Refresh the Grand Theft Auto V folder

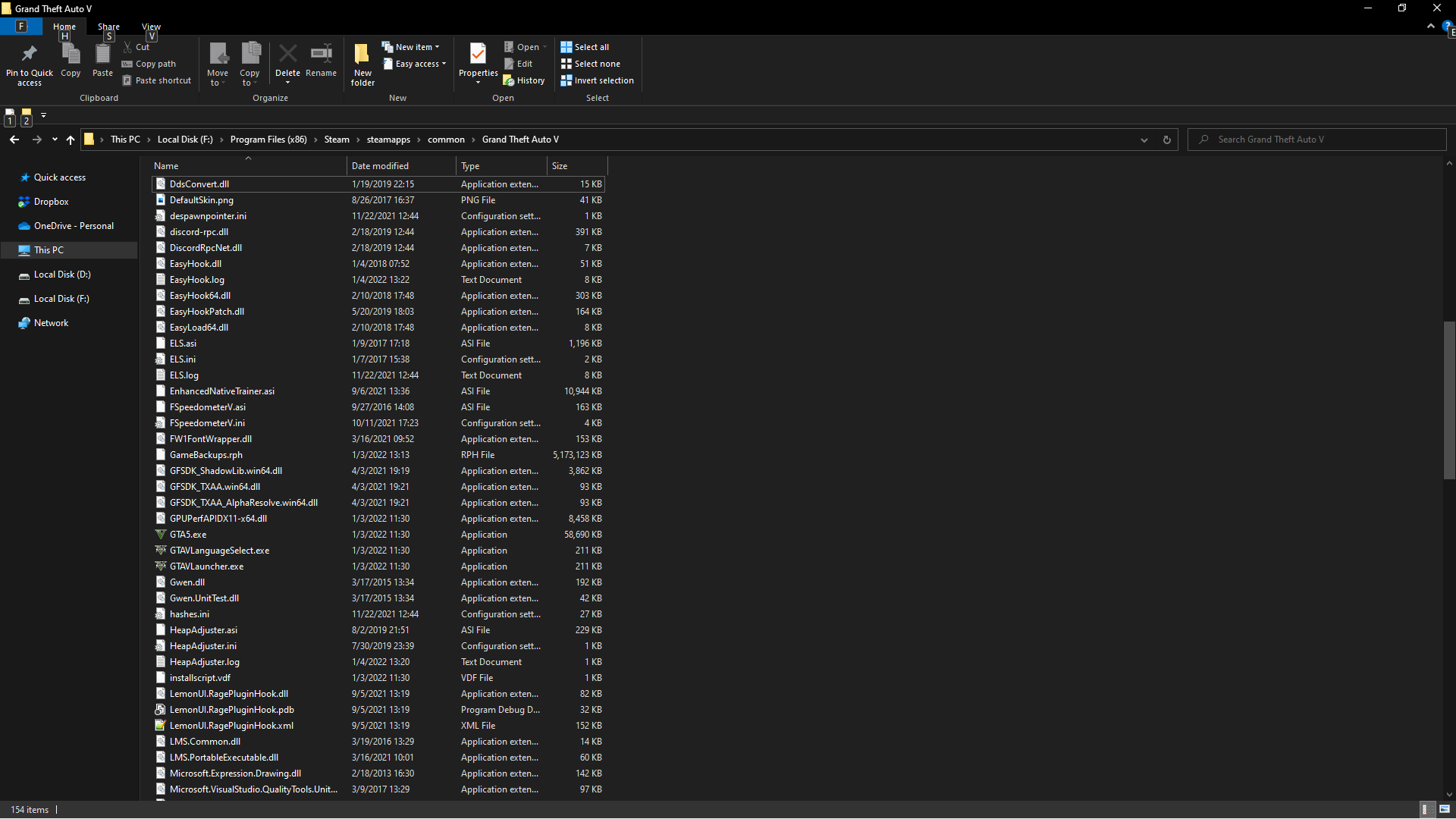click(1166, 140)
